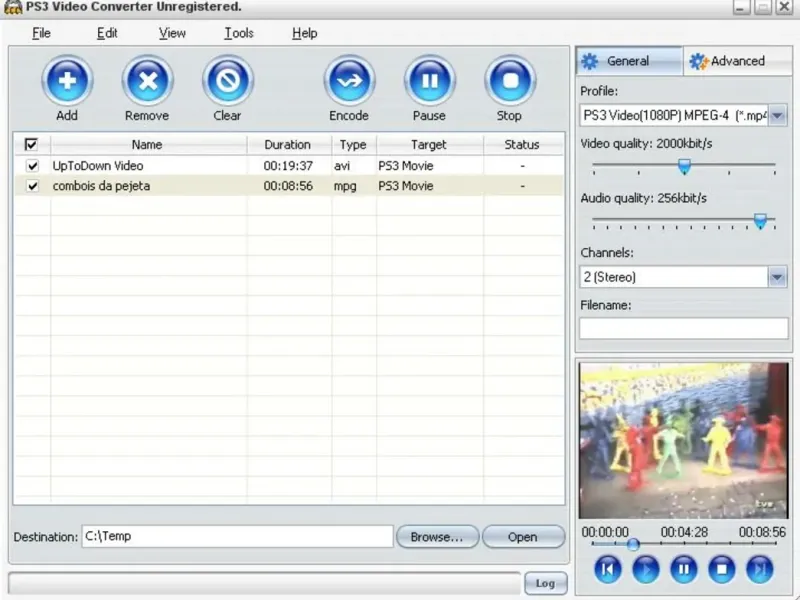Click the 00:19:37 duration cell
Screen dimensions: 800x600
click(x=288, y=166)
